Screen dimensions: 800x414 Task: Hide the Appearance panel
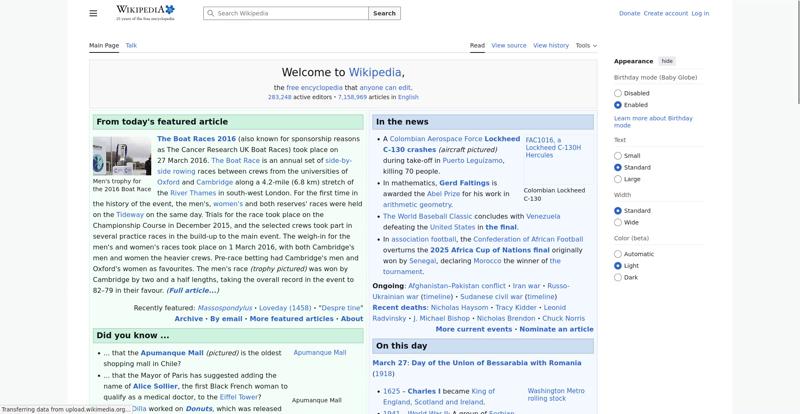pos(667,61)
